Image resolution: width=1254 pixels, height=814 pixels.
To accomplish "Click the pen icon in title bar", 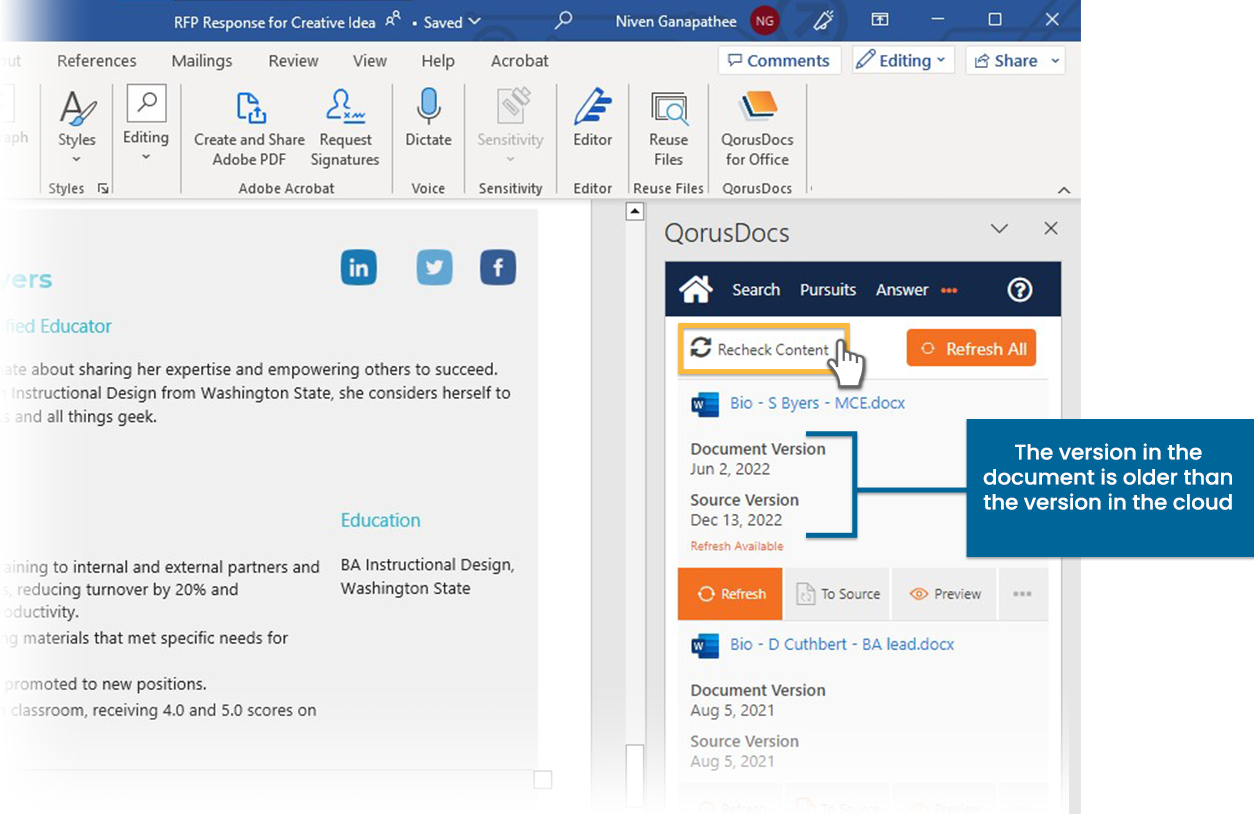I will click(825, 20).
